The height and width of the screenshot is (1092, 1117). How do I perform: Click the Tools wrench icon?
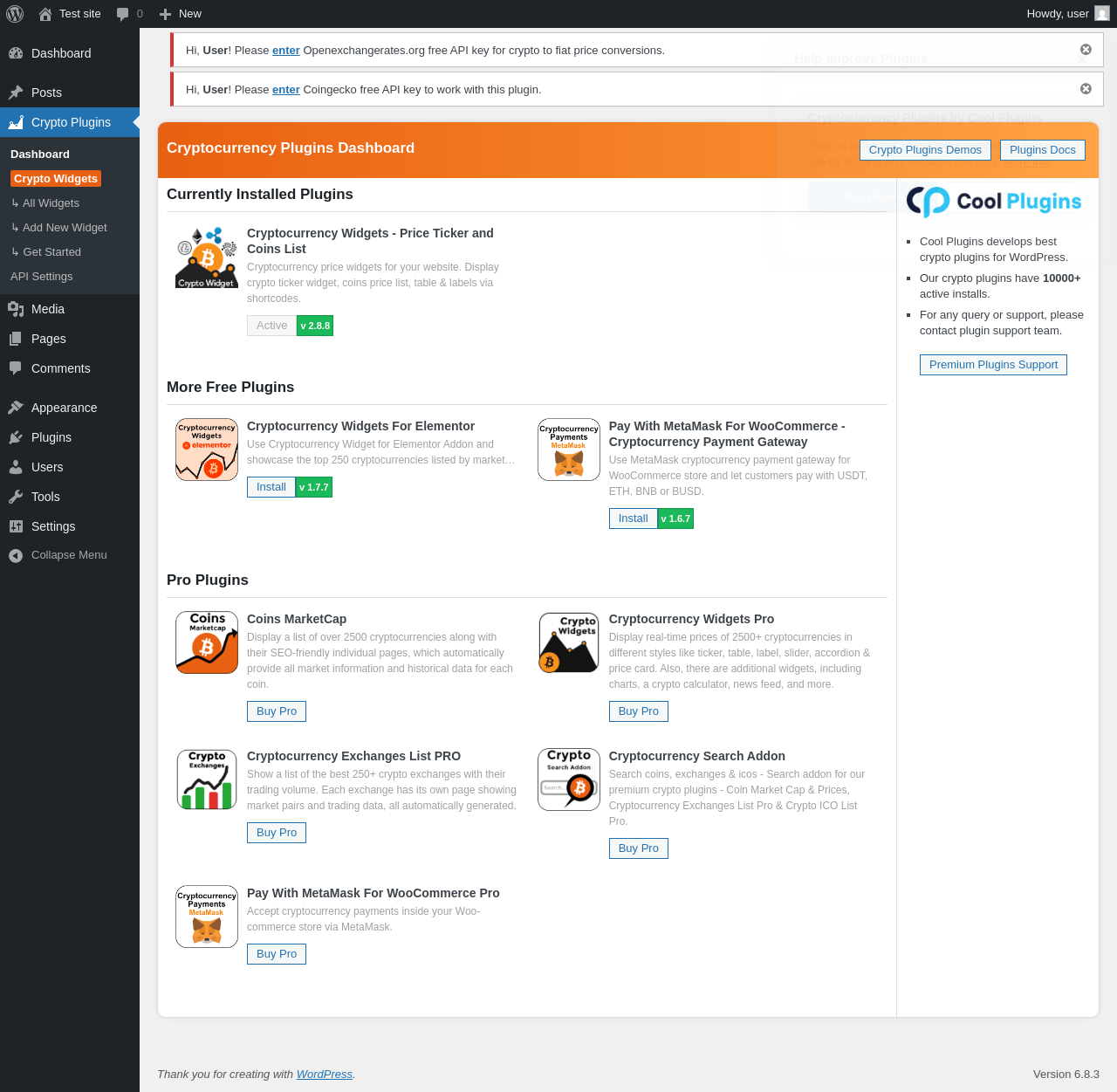coord(16,497)
